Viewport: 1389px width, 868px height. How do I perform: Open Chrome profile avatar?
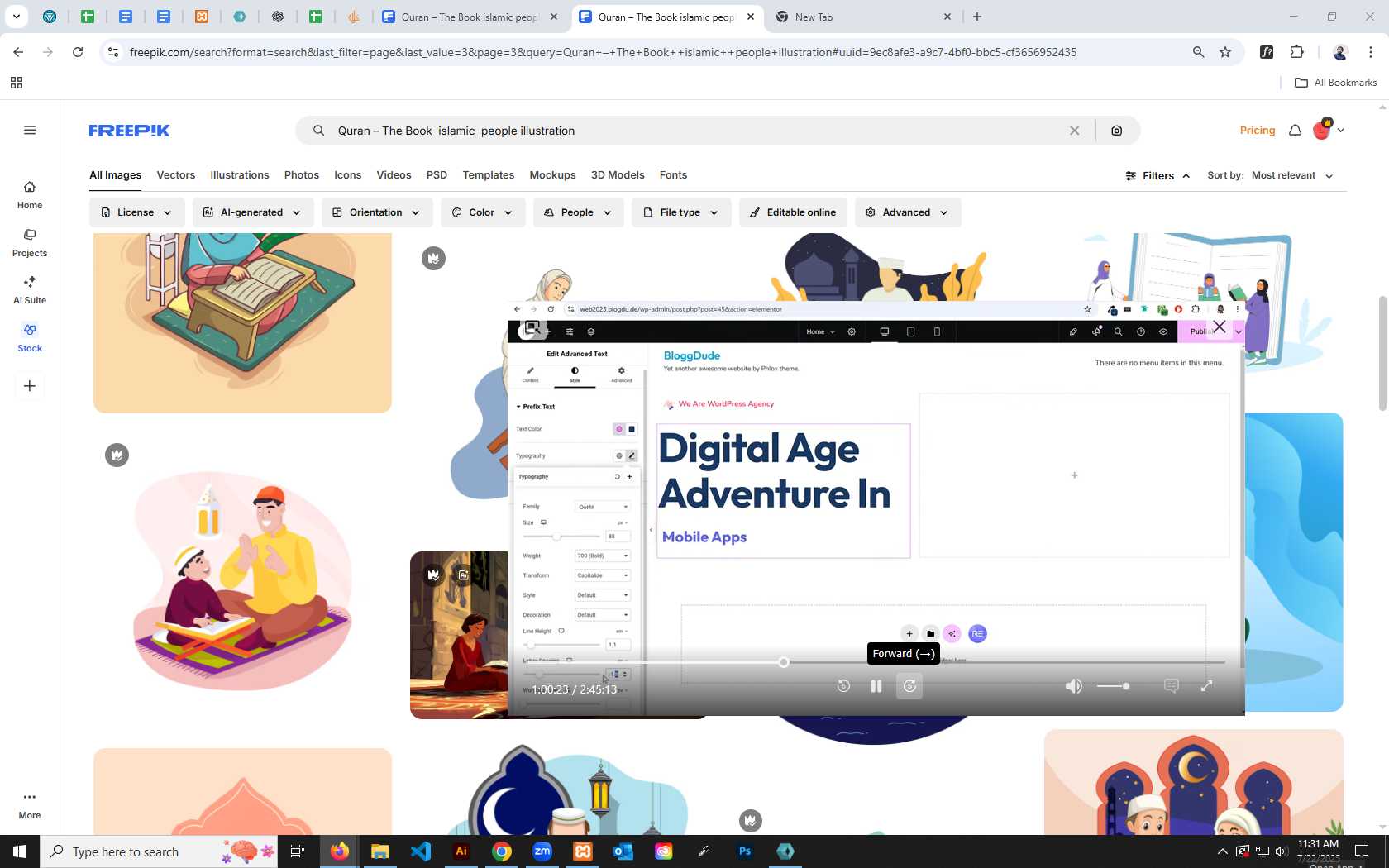[1340, 52]
